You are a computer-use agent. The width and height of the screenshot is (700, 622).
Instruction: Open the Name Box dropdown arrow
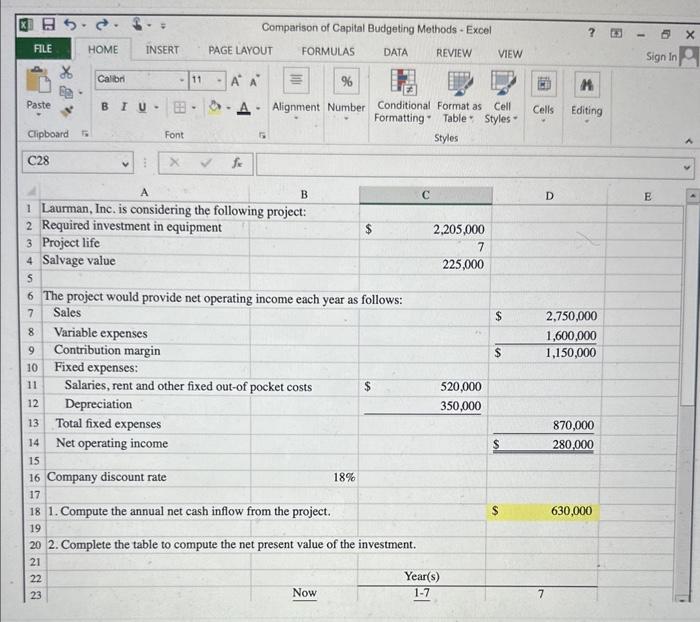click(x=125, y=164)
